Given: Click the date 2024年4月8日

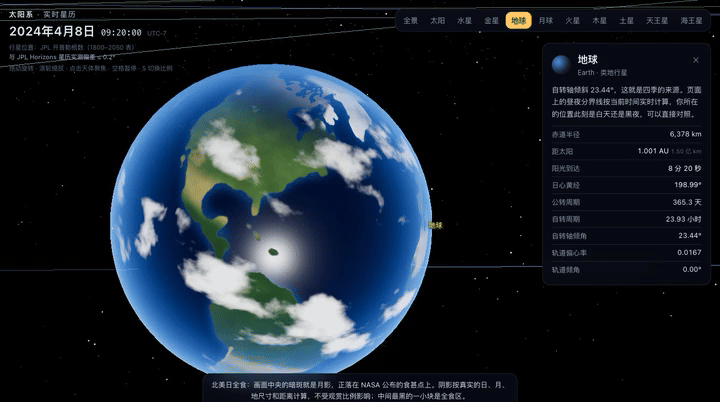Looking at the screenshot, I should 51,31.
